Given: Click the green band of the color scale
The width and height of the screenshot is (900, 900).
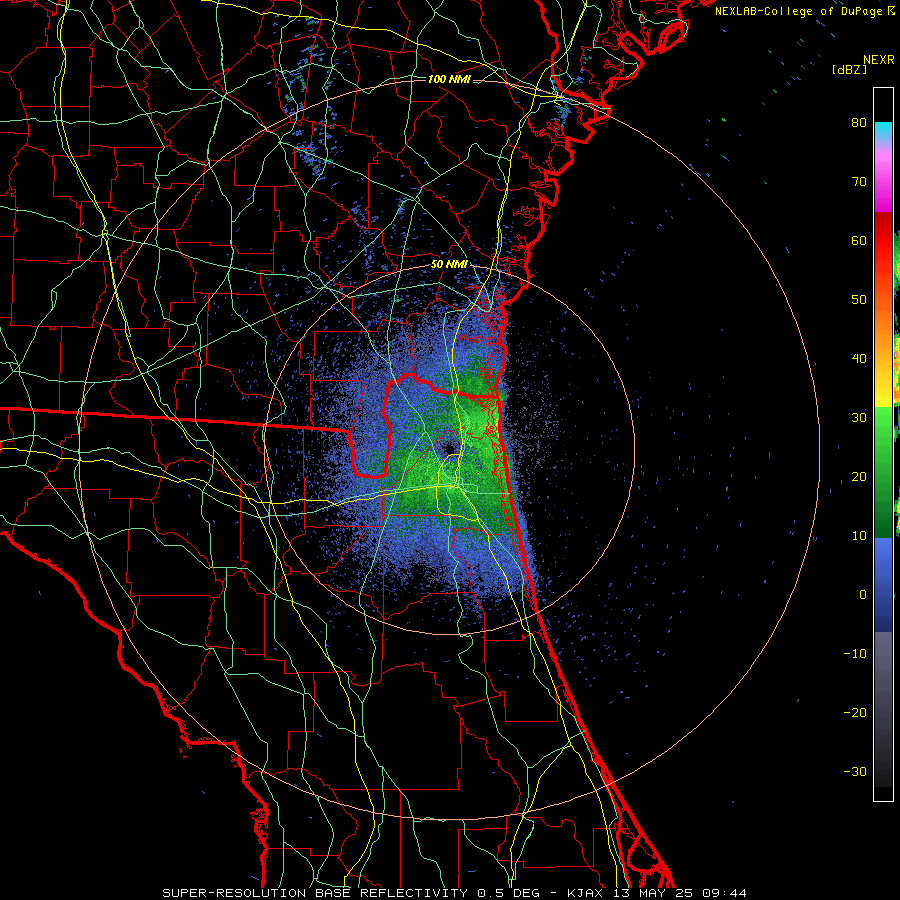Looking at the screenshot, I should pos(884,472).
